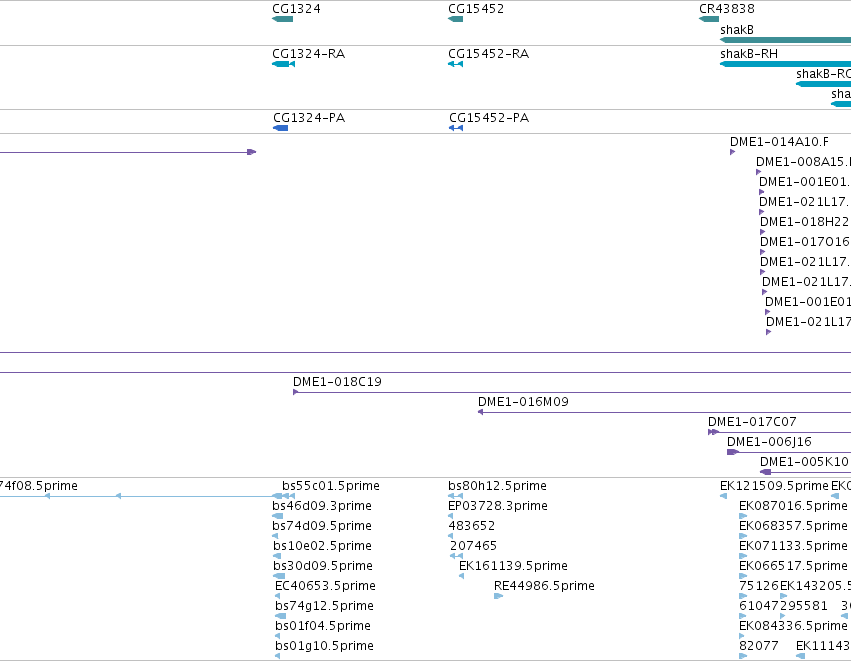Click the CG1324-PA protein glyph

(281, 128)
